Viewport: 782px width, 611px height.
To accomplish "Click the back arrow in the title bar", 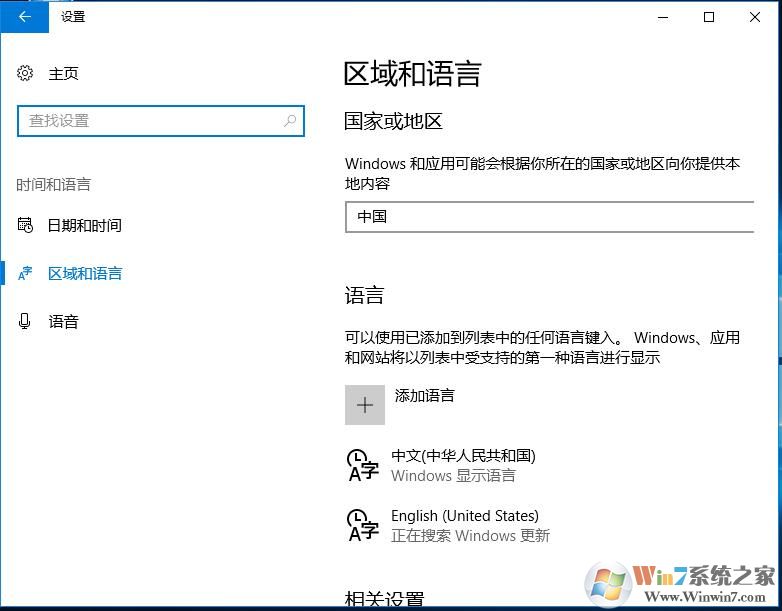I will tap(24, 16).
